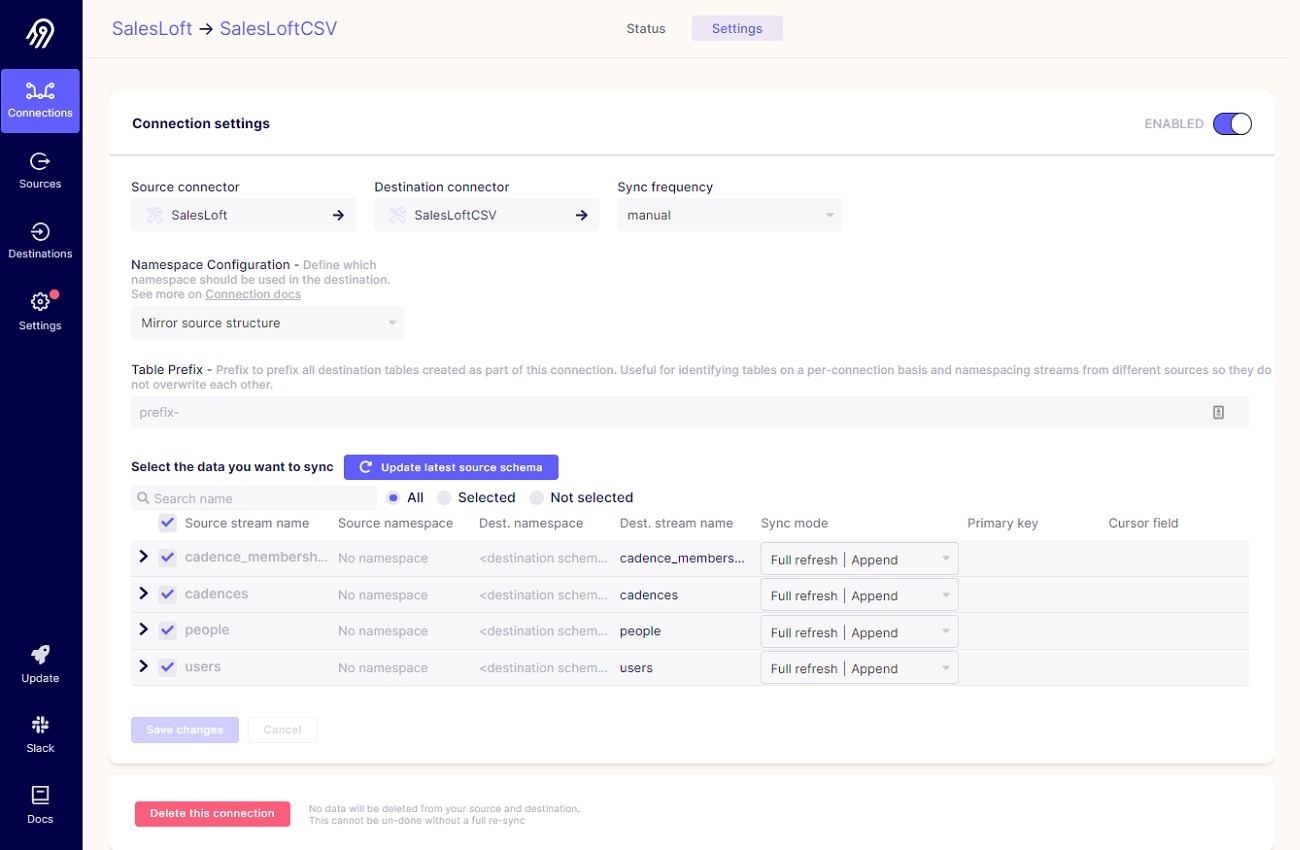Open the Mirror source structure dropdown

point(267,323)
